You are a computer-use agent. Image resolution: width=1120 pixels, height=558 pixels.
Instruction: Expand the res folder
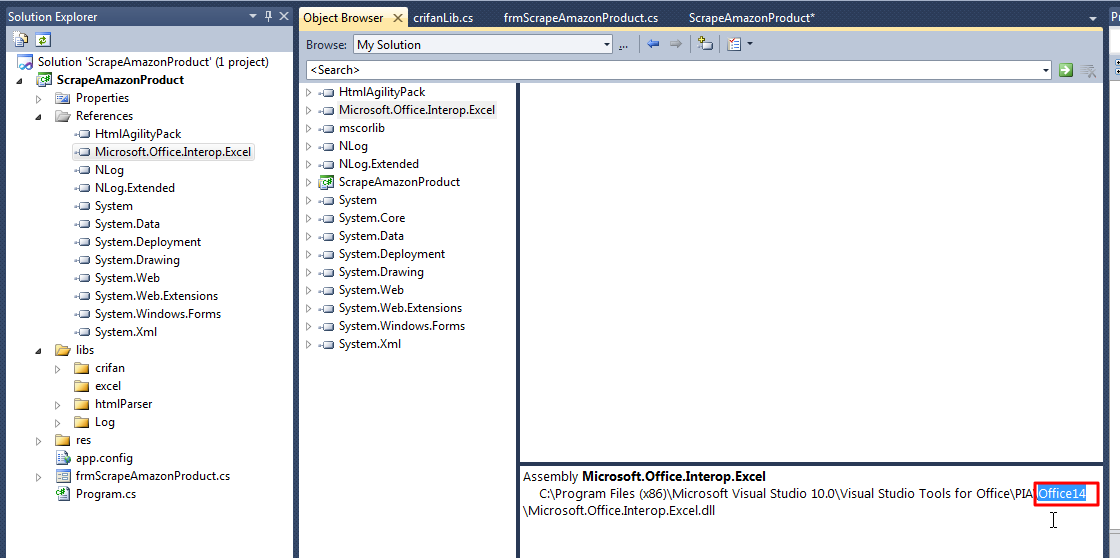point(39,441)
